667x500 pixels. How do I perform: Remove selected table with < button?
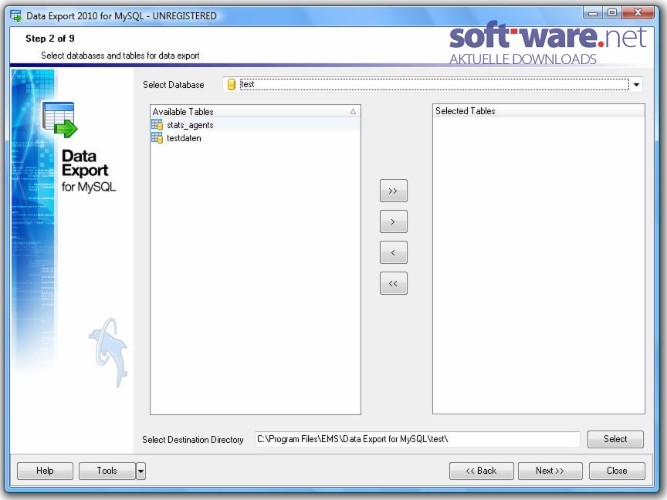coord(393,252)
